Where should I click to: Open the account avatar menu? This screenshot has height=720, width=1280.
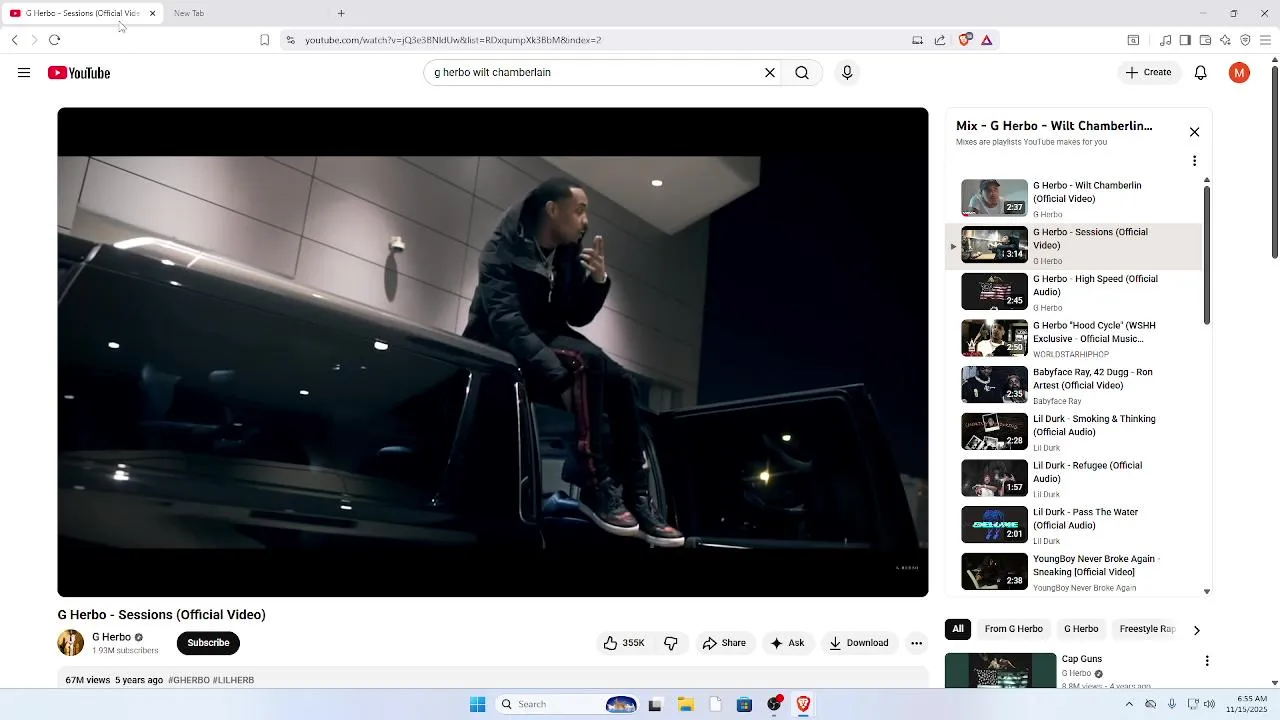click(1239, 73)
